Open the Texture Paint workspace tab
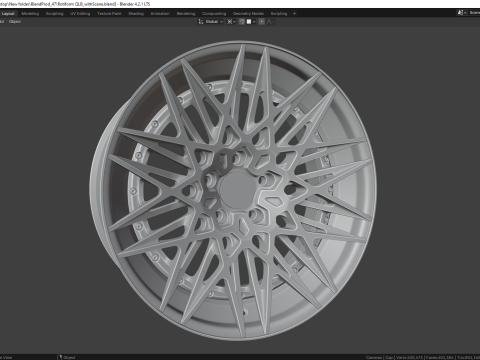Viewport: 480px width, 360px height. 109,14
